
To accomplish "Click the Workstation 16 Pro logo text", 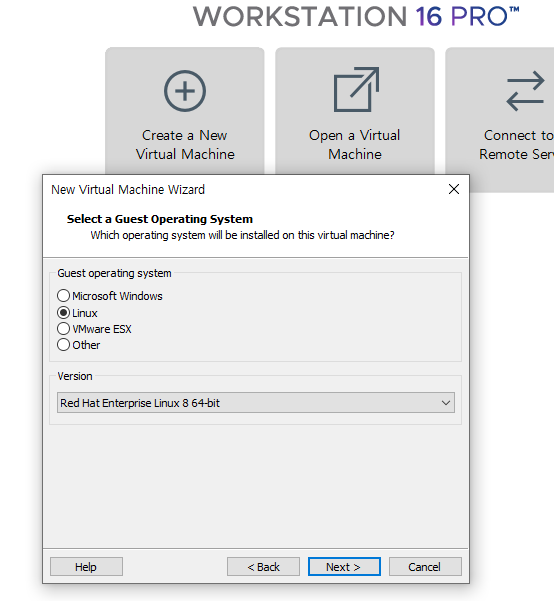I will point(356,16).
